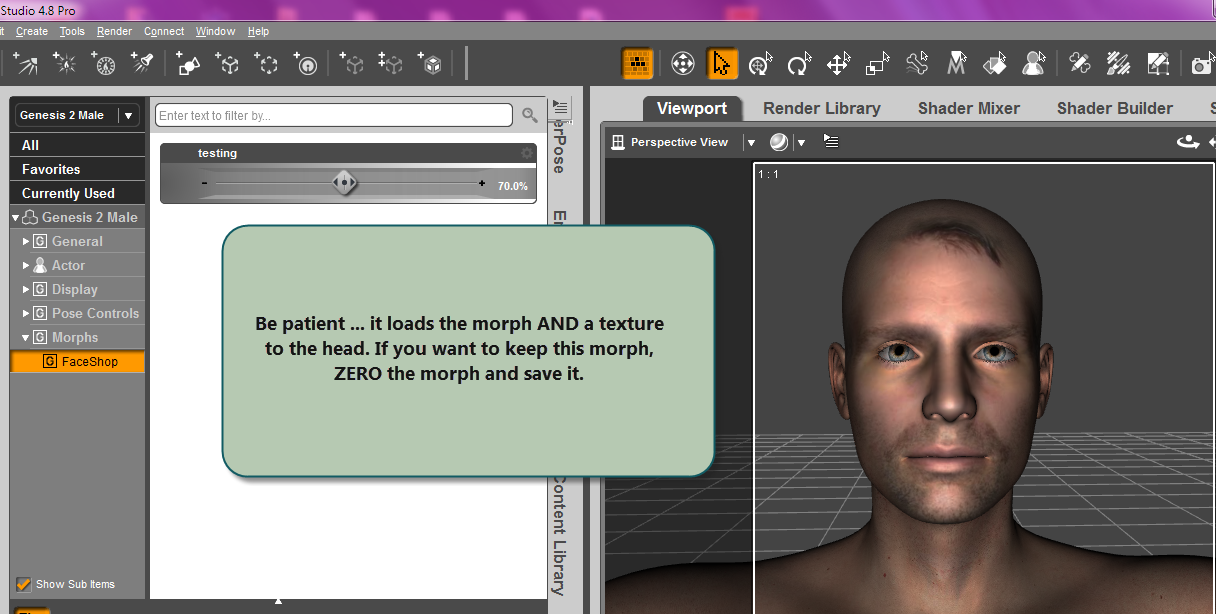Screen dimensions: 1216x614
Task: Switch to the Render Library tab
Action: pos(822,108)
